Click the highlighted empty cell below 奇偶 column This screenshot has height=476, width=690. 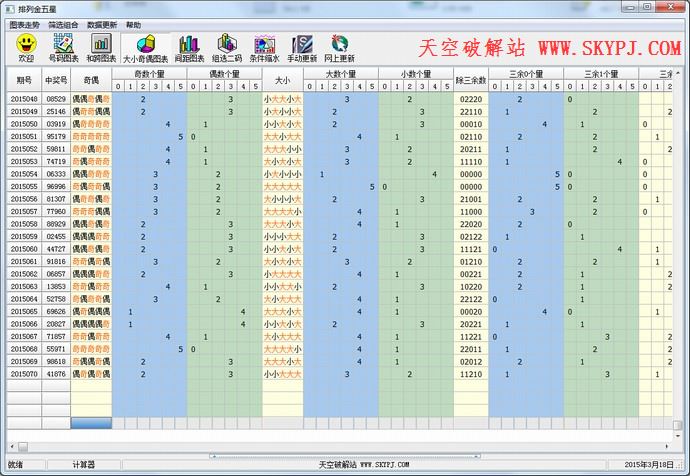(91, 423)
